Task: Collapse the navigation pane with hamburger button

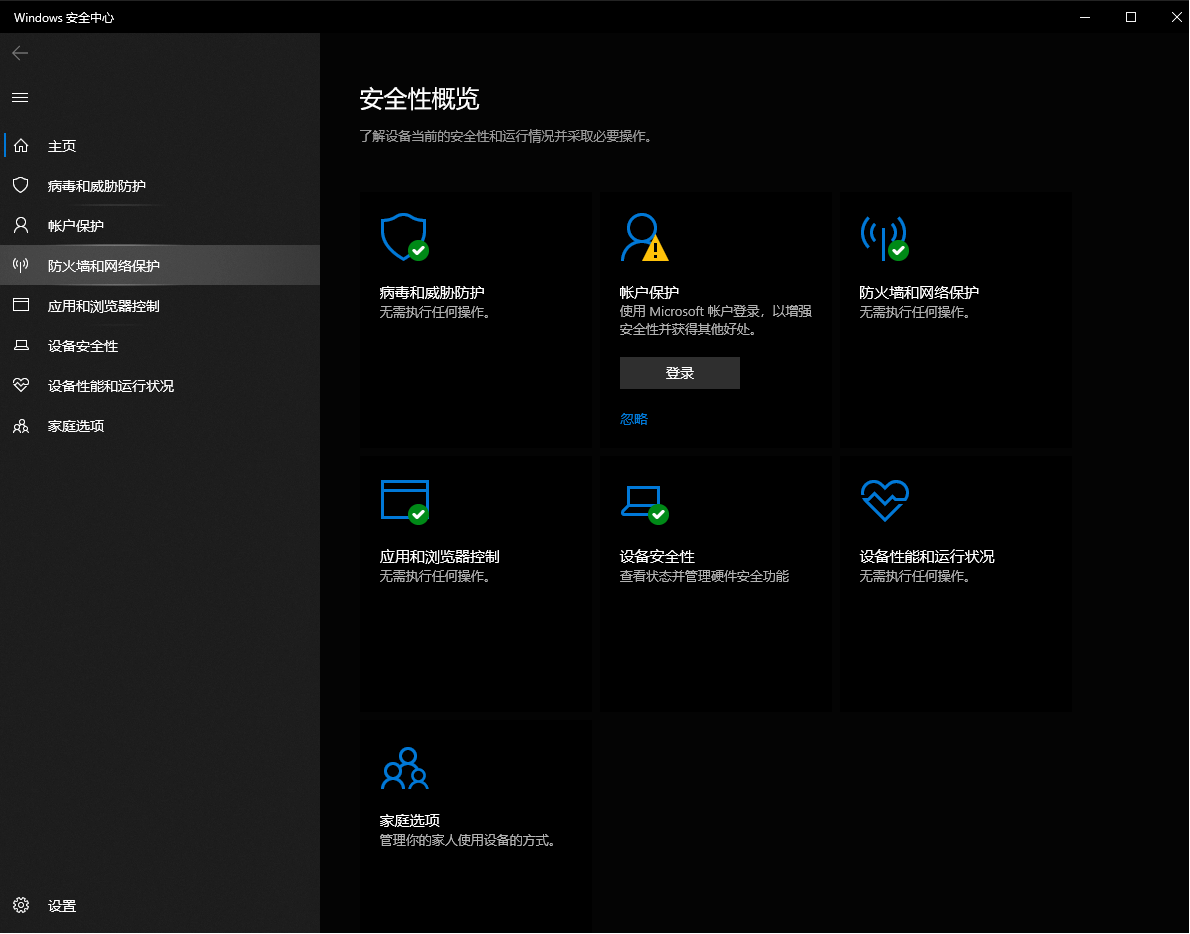Action: [19, 97]
